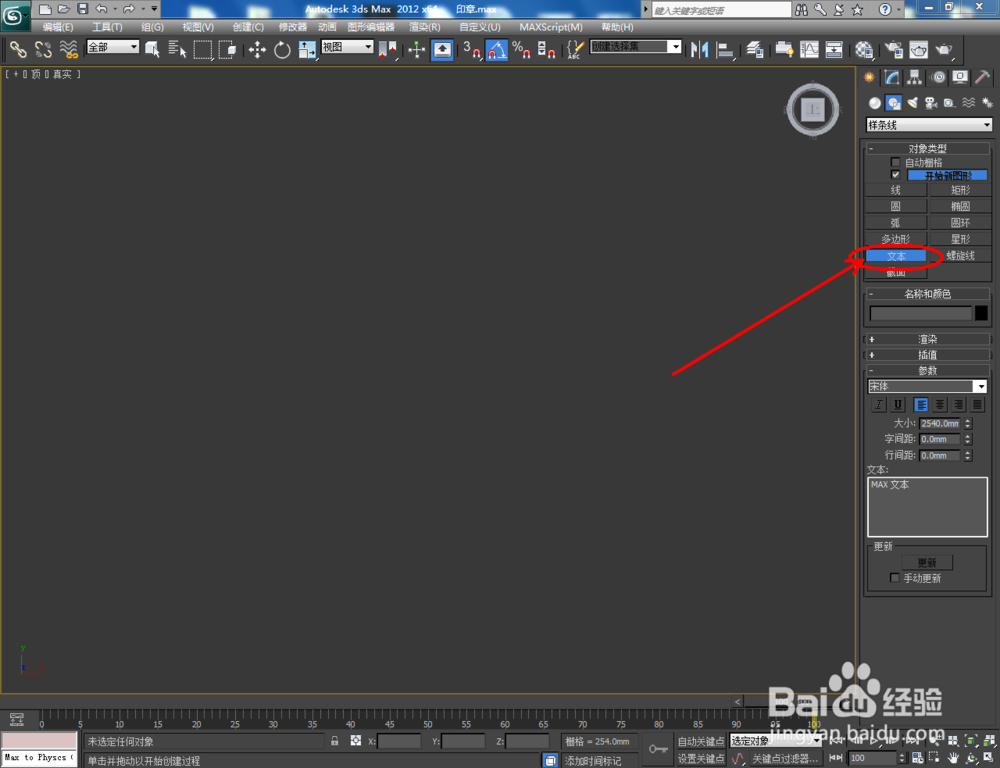Screen dimensions: 1000x768
Task: Open the MAXScript(M) menu
Action: point(551,27)
